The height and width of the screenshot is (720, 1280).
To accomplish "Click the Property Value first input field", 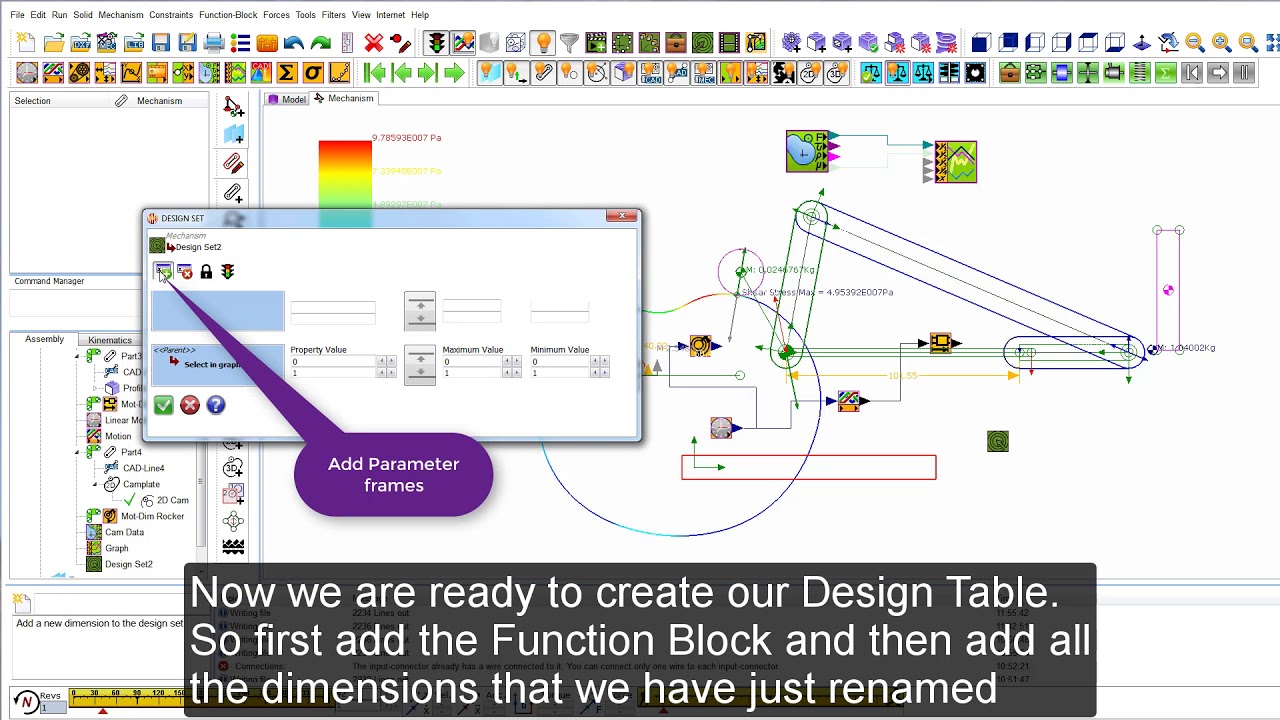I will [332, 361].
